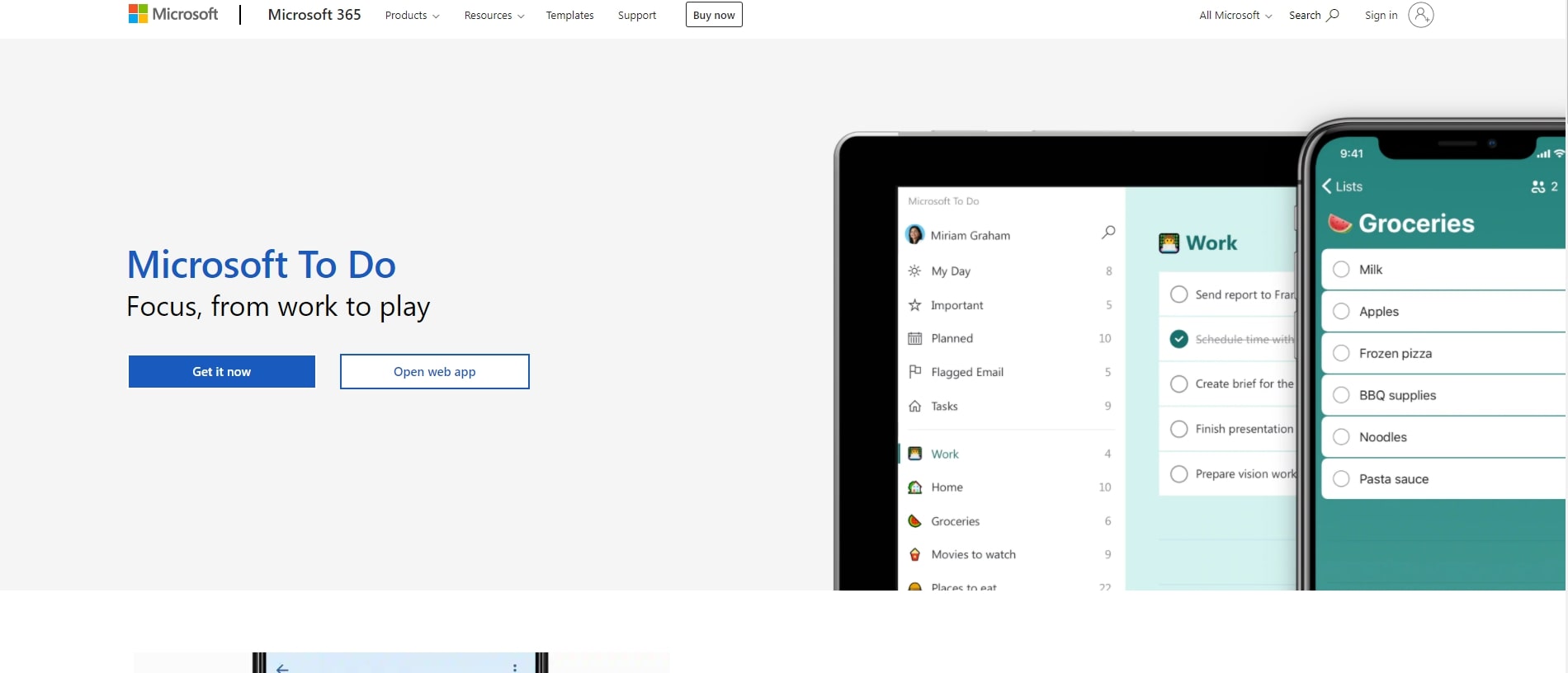
Task: Go to Microsoft 365 home link
Action: [314, 14]
